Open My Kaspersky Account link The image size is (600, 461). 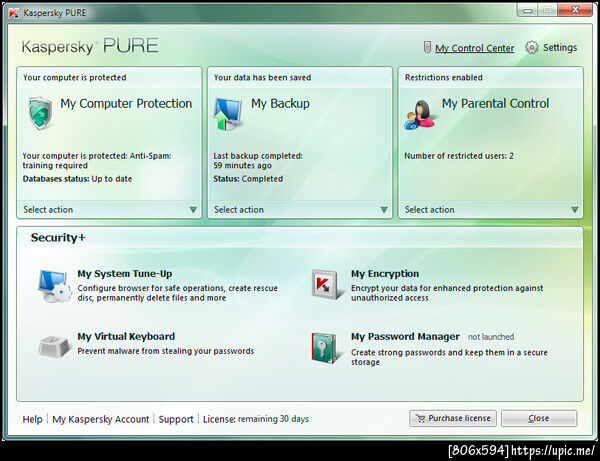click(101, 419)
